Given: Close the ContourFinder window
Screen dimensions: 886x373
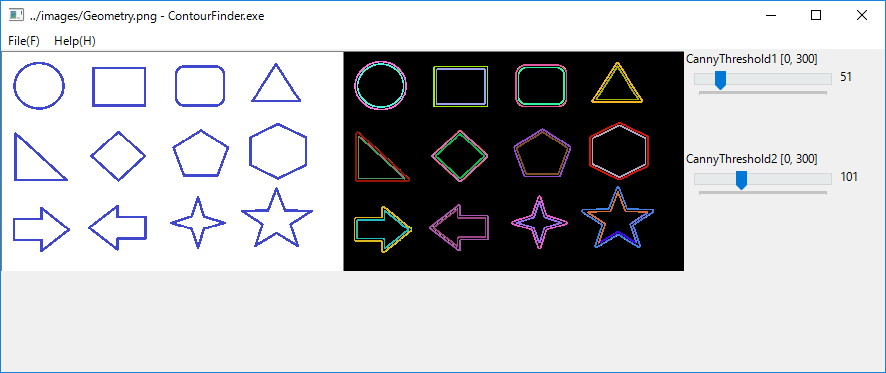Looking at the screenshot, I should pos(862,15).
